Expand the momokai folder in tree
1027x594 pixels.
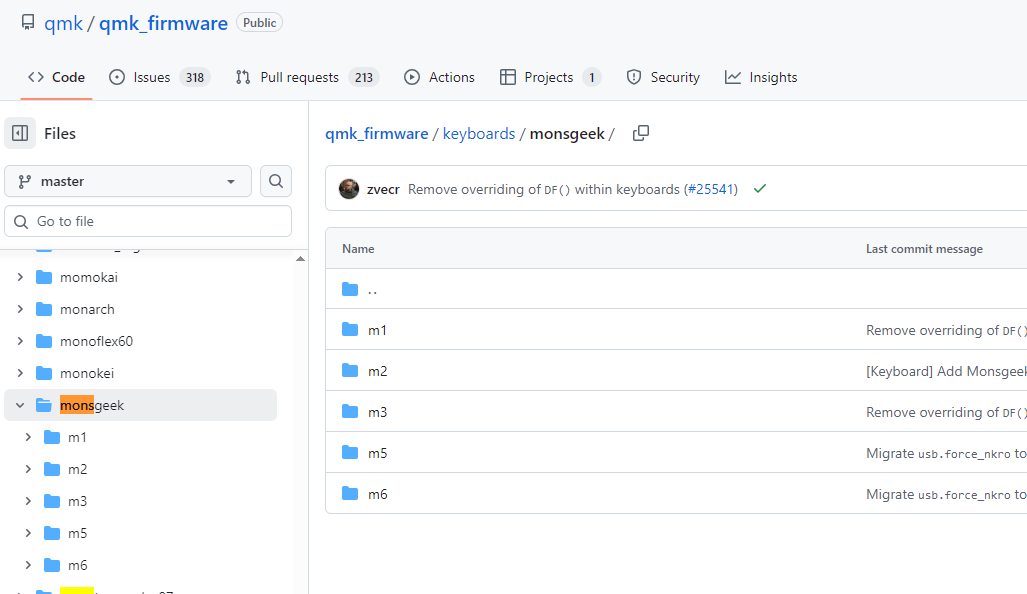click(20, 277)
